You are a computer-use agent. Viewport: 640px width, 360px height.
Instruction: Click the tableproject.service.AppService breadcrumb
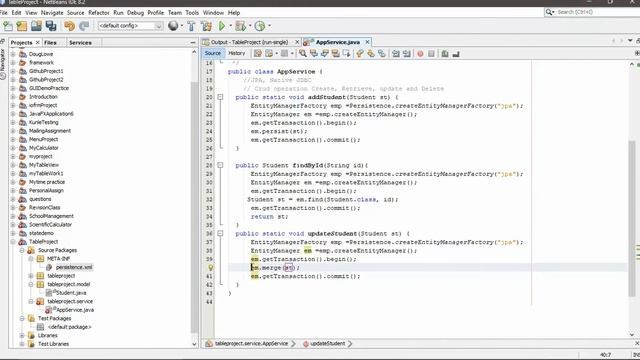(x=251, y=344)
